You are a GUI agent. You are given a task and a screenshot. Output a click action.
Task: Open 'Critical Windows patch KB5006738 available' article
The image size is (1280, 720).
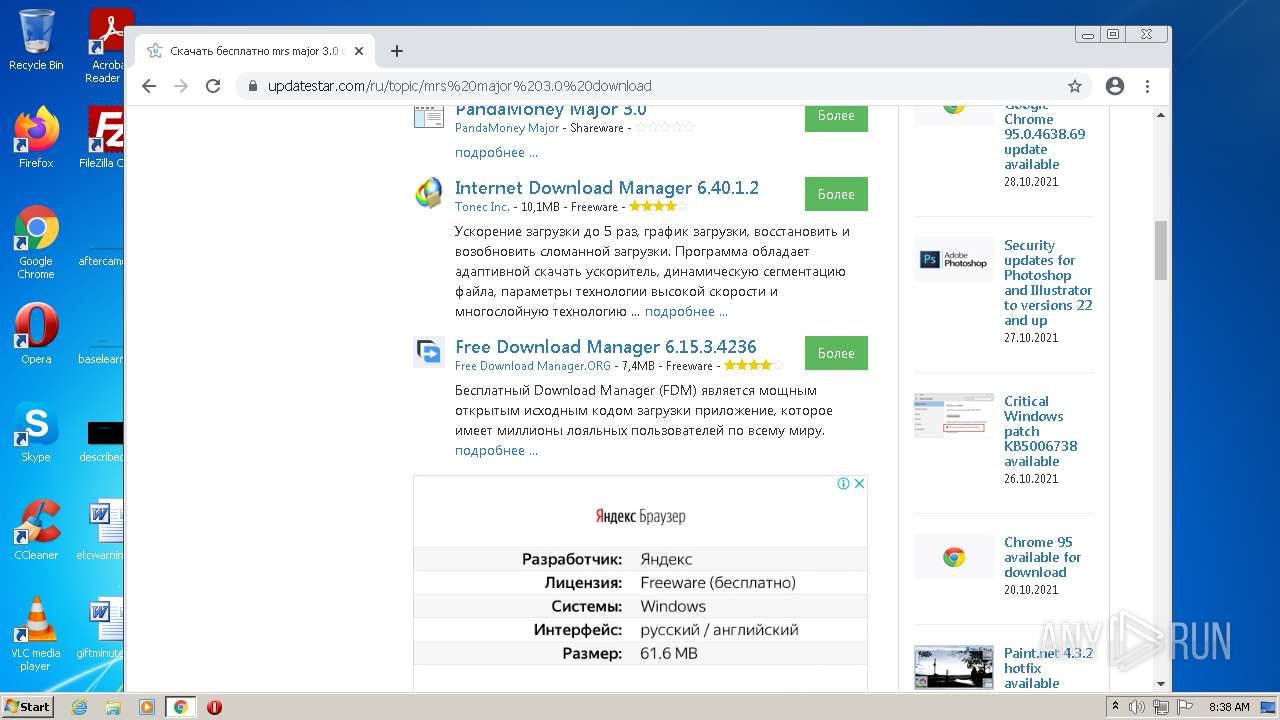(1040, 431)
